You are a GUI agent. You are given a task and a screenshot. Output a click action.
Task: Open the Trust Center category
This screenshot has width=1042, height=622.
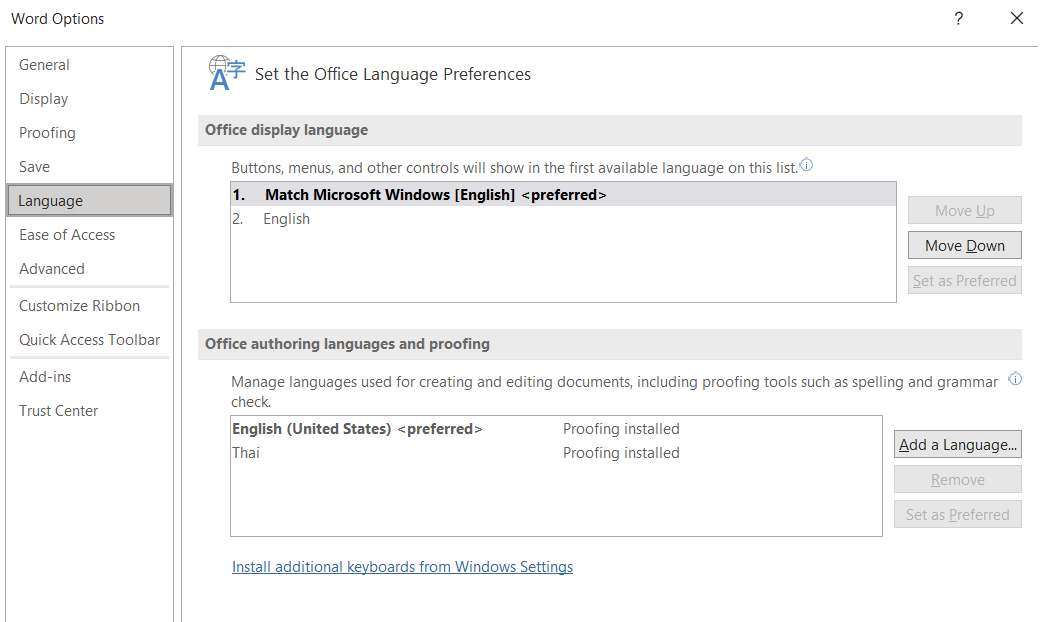coord(89,411)
